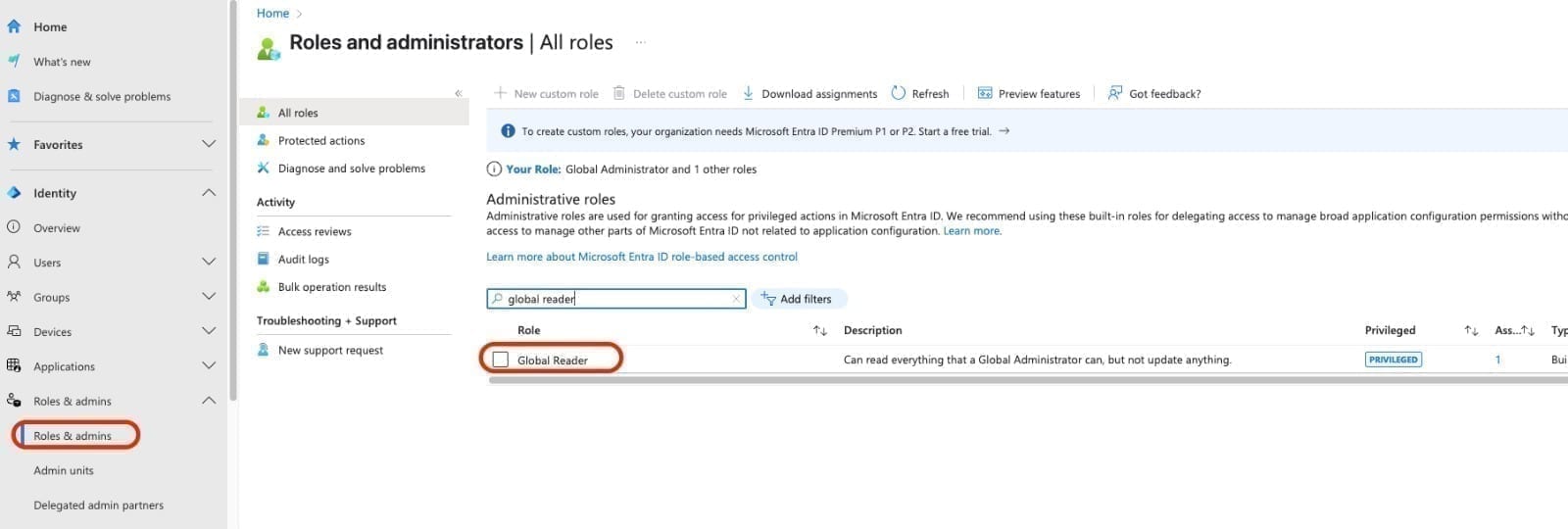Click the New custom role plus icon
The height and width of the screenshot is (529, 1568).
pyautogui.click(x=500, y=93)
